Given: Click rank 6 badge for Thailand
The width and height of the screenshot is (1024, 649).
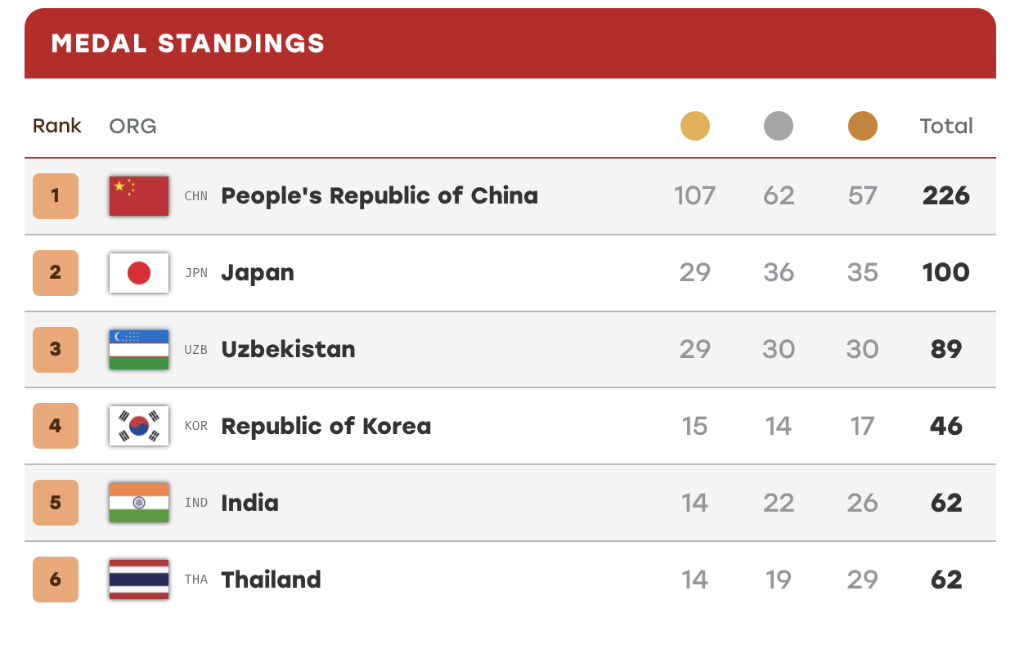Looking at the screenshot, I should (x=56, y=579).
